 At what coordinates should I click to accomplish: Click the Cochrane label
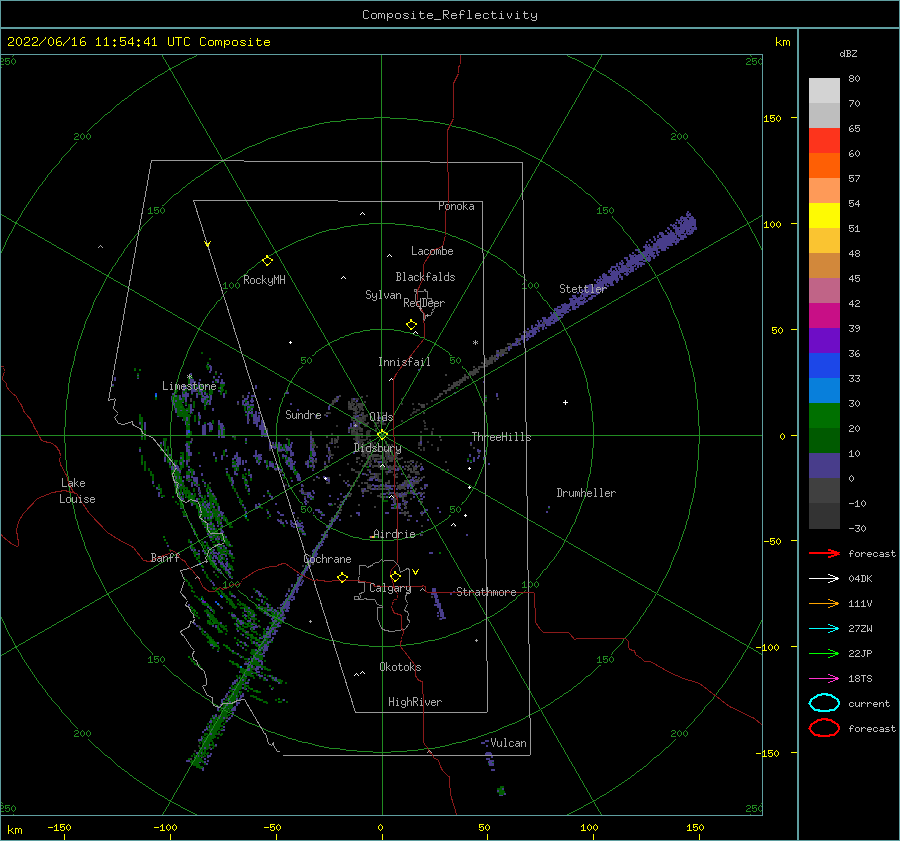click(x=327, y=559)
